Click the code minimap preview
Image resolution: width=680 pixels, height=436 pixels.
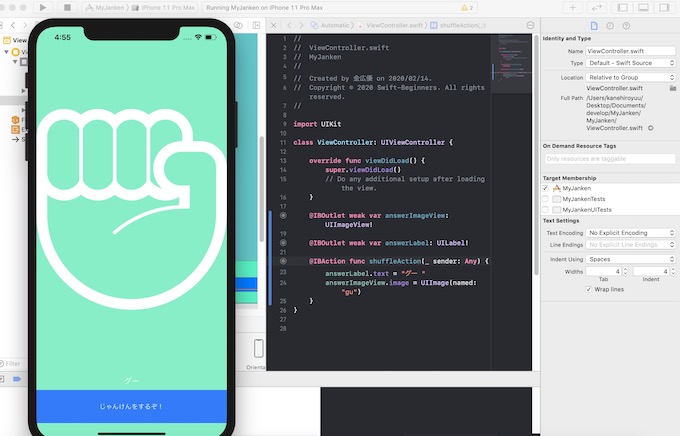(x=511, y=63)
